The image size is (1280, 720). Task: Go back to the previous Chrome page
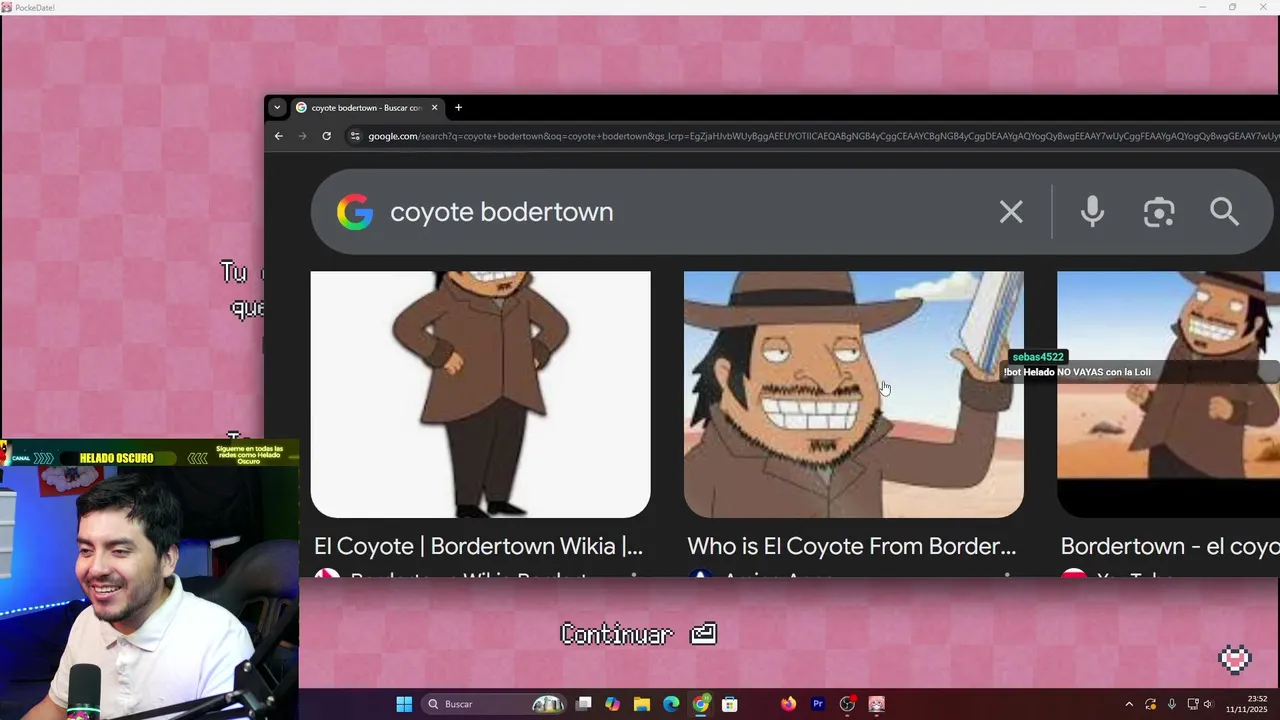pos(279,136)
